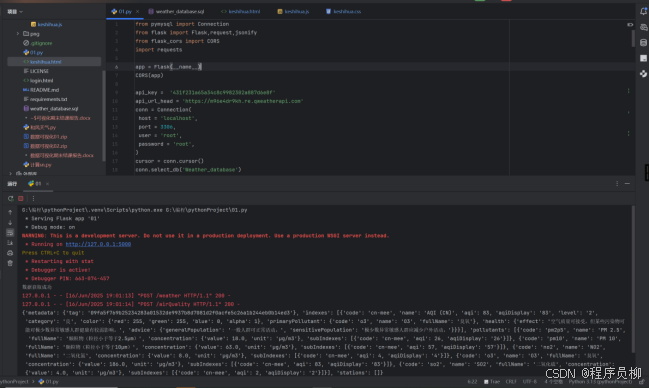
Task: Select requirements.txt in project tree
Action: point(45,99)
